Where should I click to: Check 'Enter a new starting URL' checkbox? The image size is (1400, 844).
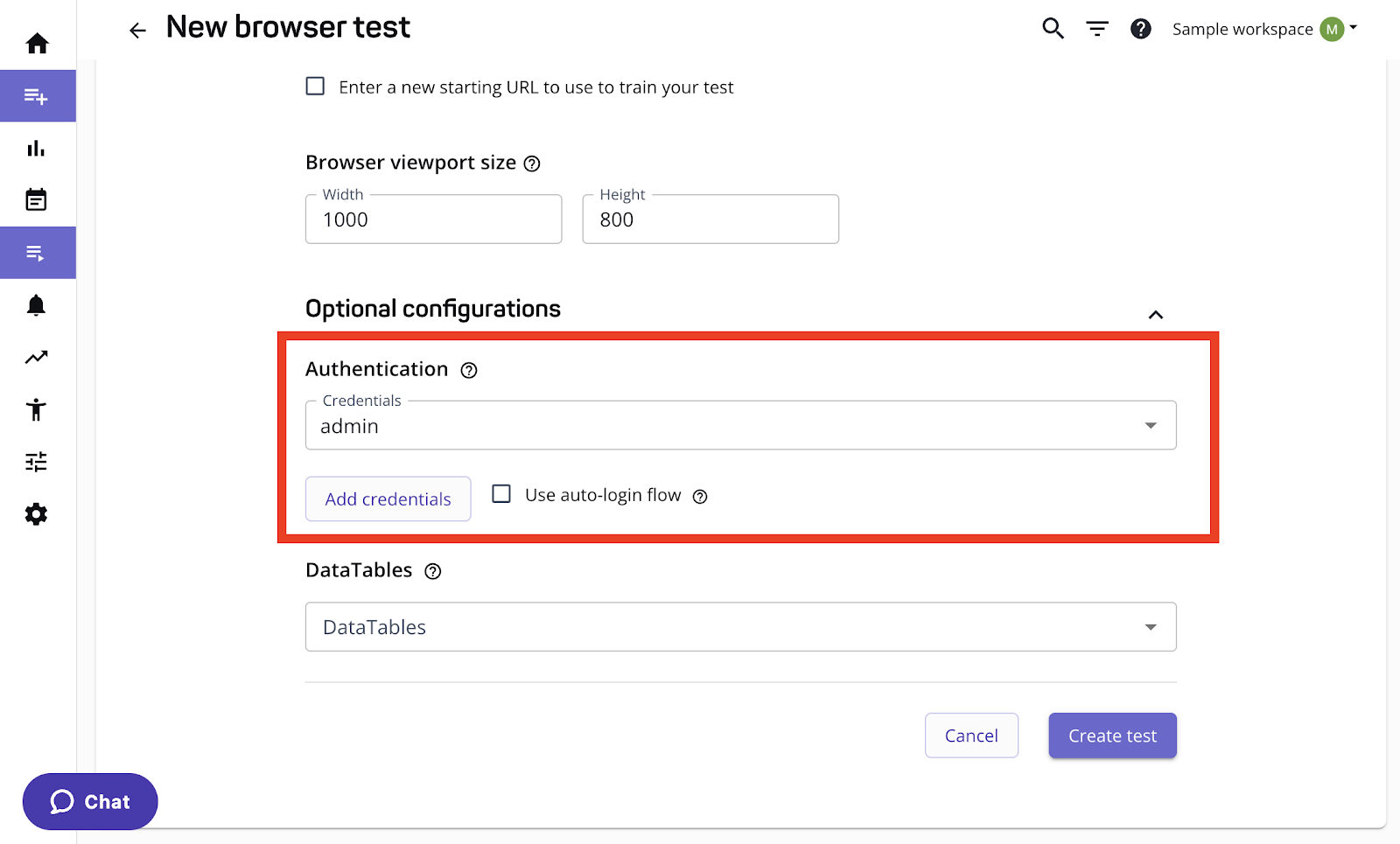click(315, 87)
